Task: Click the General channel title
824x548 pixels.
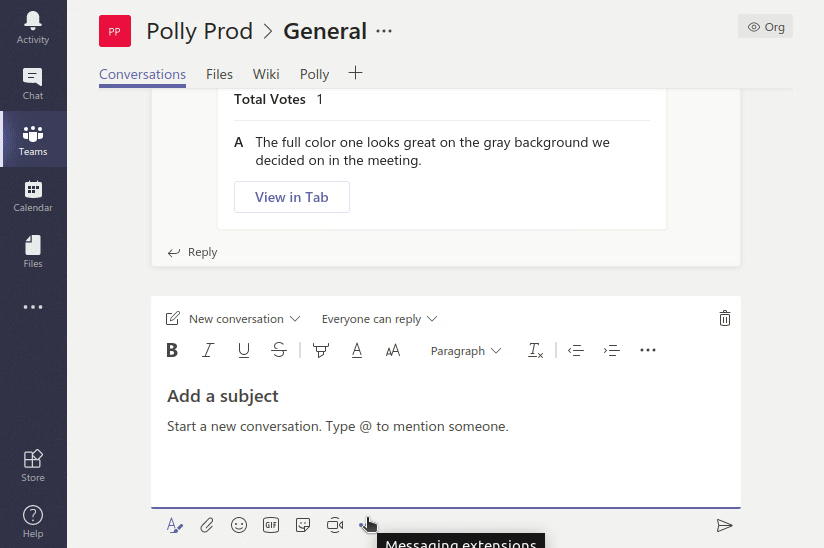Action: (325, 31)
